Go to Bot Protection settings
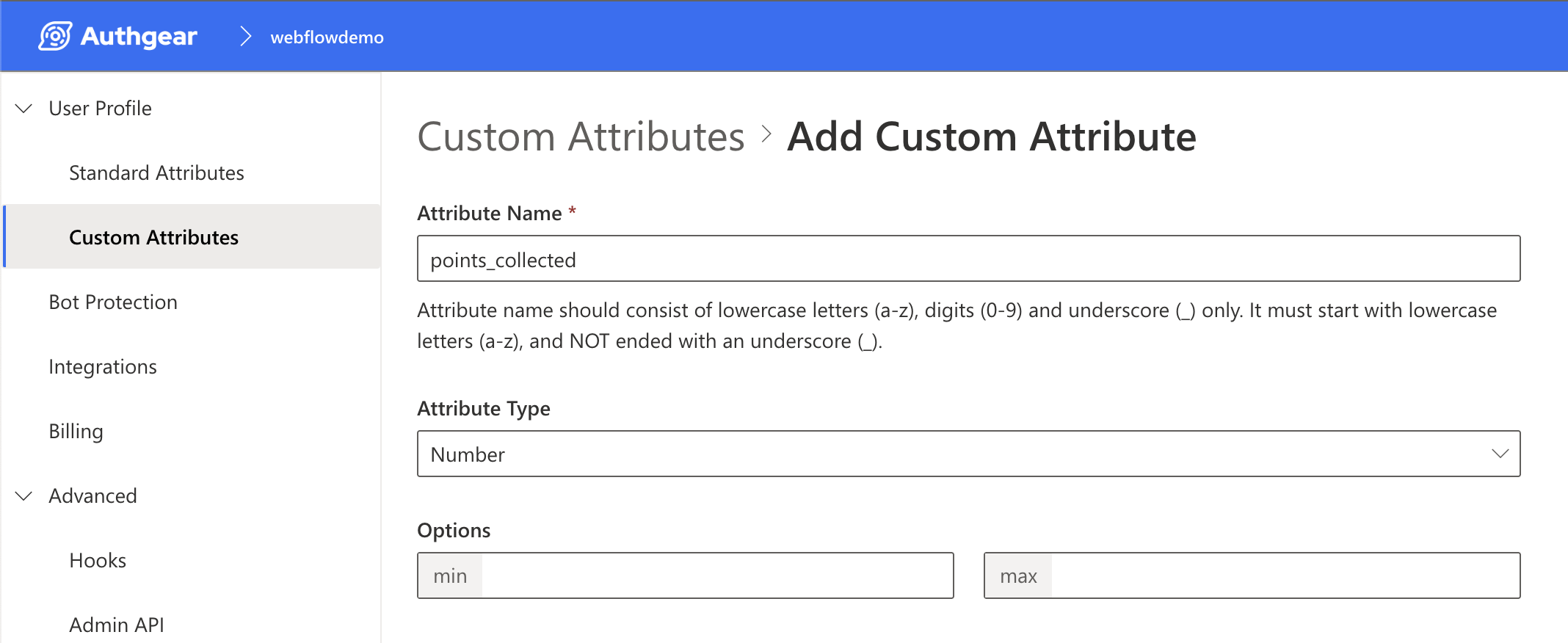The height and width of the screenshot is (643, 1568). click(113, 302)
